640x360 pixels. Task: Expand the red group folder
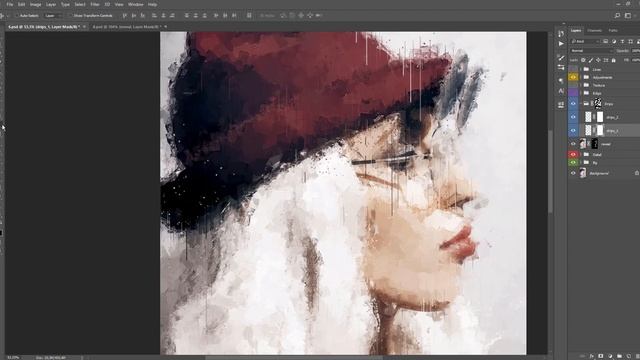coord(581,154)
